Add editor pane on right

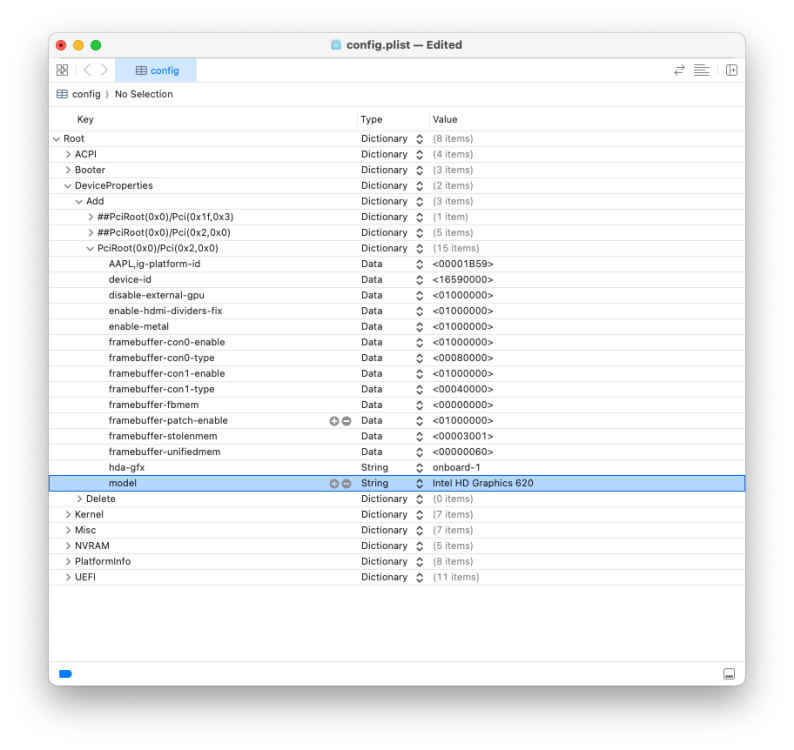coord(731,70)
